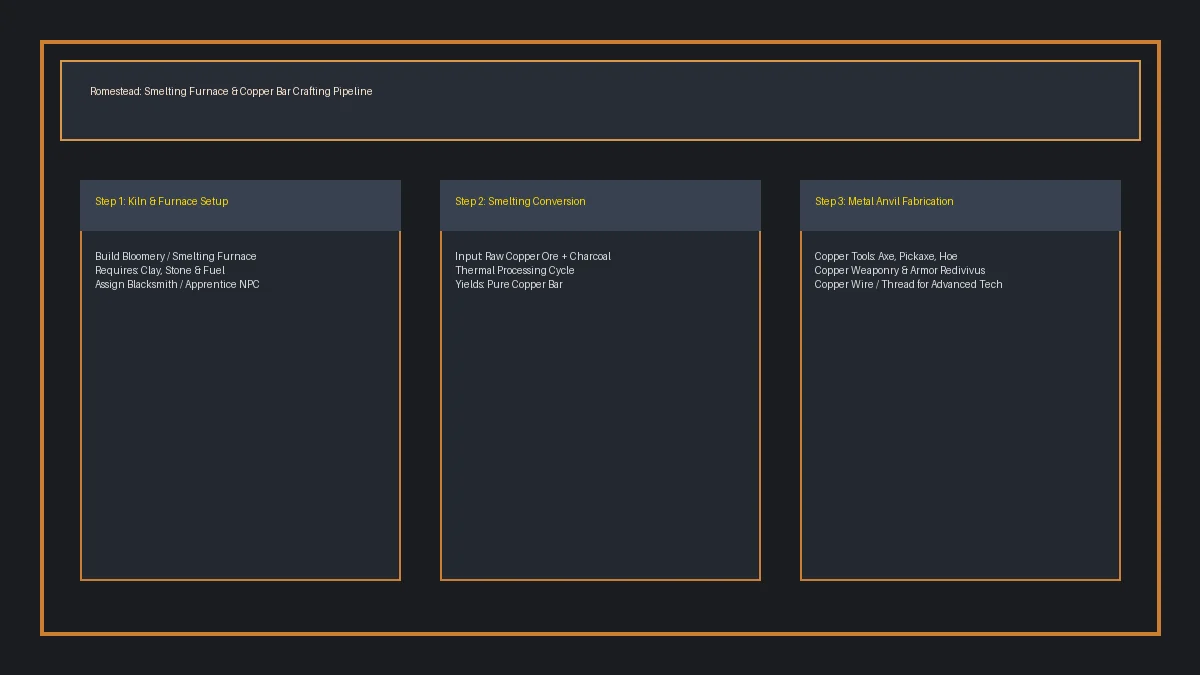1200x675 pixels.
Task: Click Copper Wire / Thread for Advanced Tech
Action: click(909, 284)
